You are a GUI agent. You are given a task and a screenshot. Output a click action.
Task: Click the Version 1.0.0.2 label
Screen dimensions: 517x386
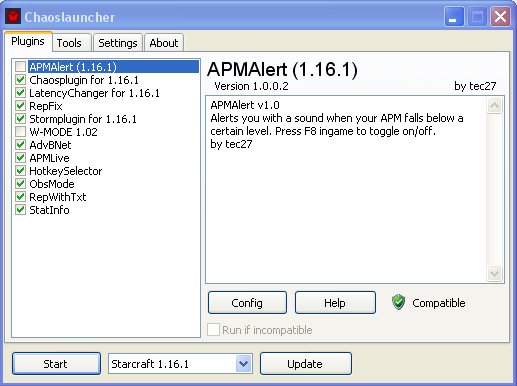[251, 86]
